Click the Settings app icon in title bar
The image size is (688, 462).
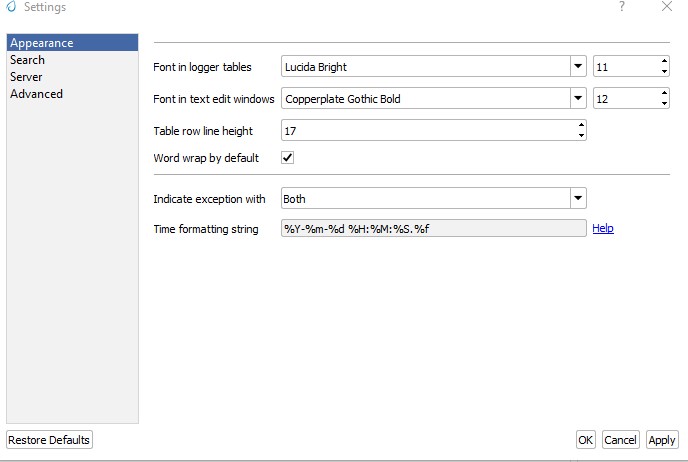click(11, 8)
